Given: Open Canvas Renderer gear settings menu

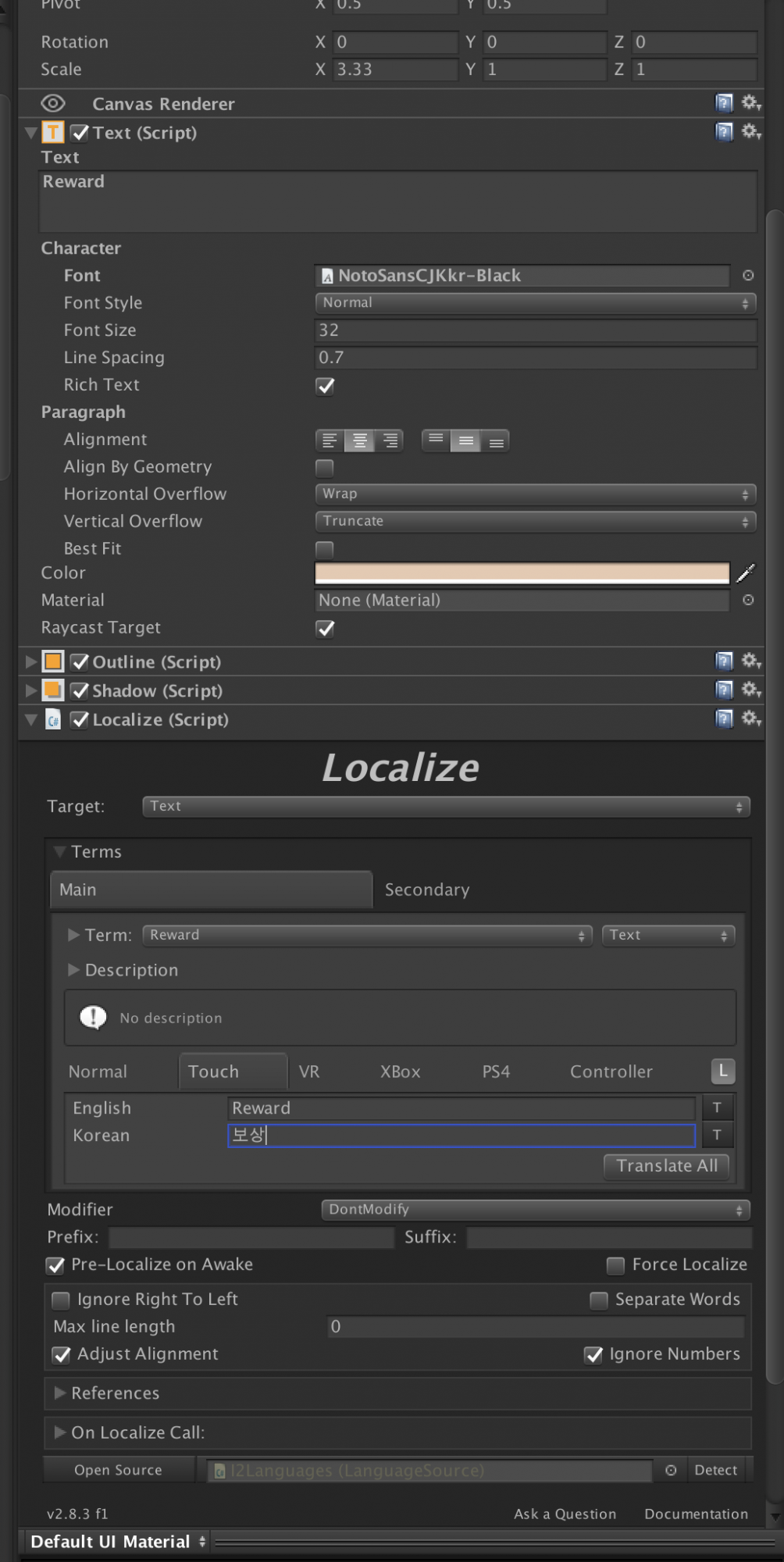Looking at the screenshot, I should 750,103.
